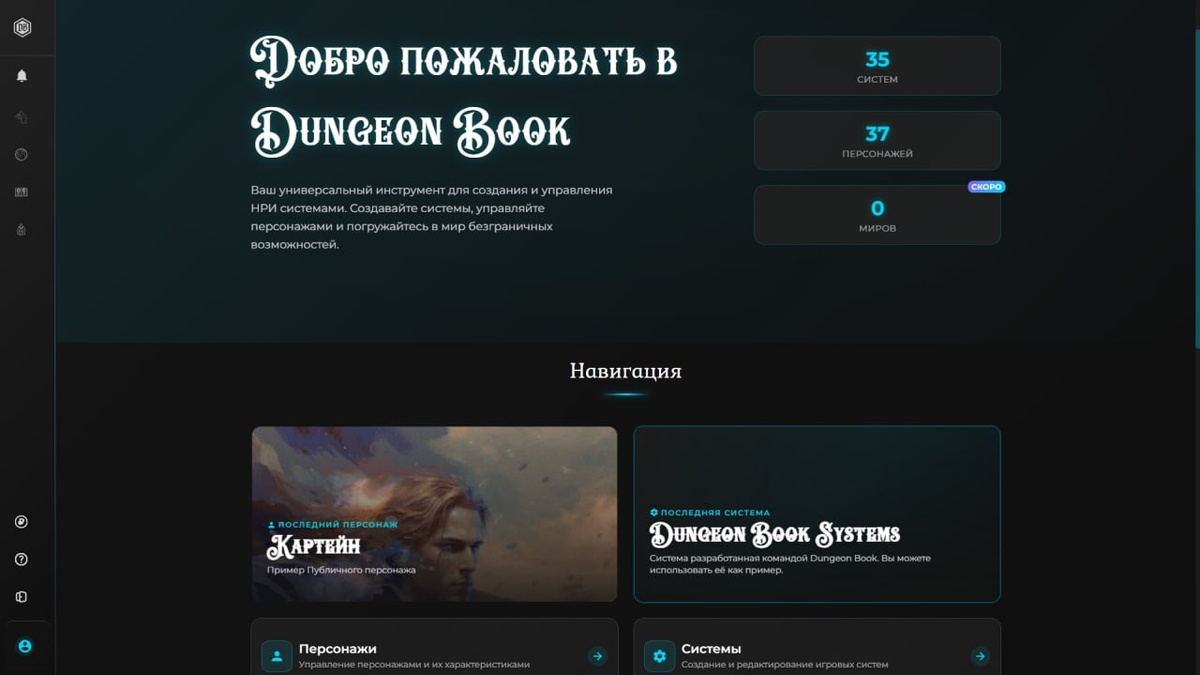Screen dimensions: 1200x675
Task: Click the СКОРО badge on the Миров card
Action: (x=986, y=187)
